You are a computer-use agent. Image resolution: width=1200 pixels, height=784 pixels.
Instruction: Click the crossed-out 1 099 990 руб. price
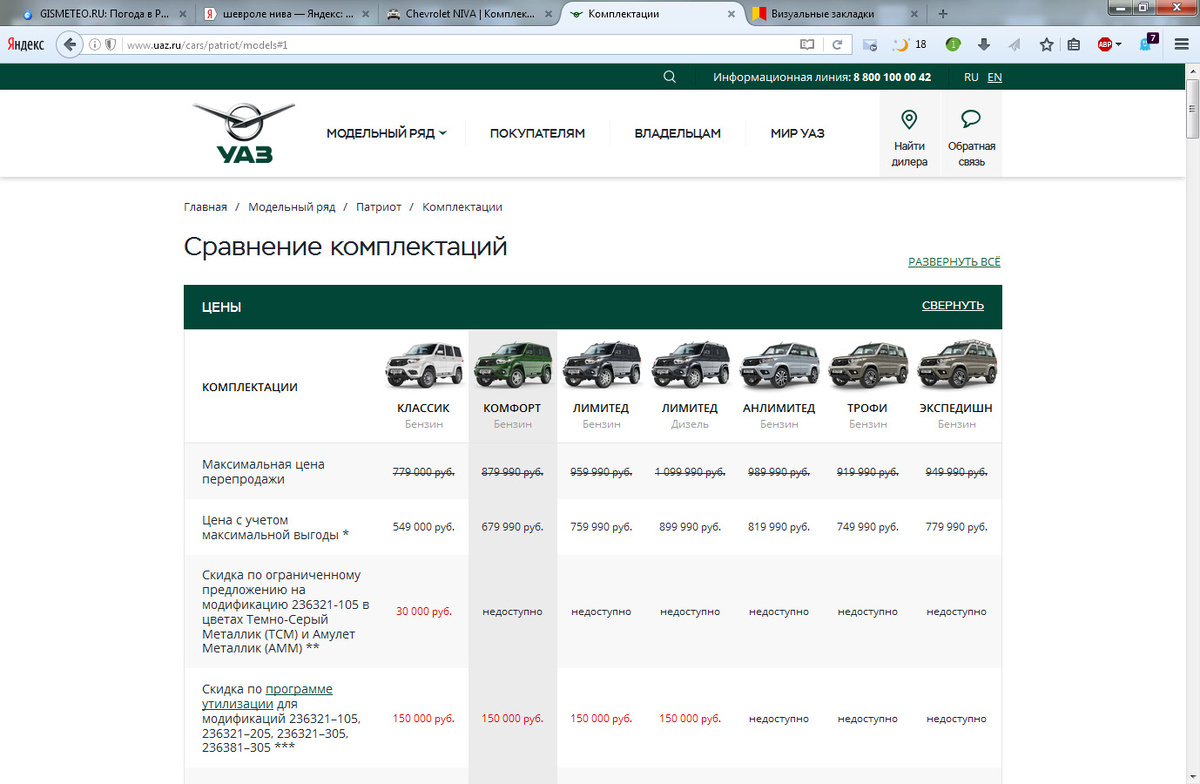pyautogui.click(x=690, y=471)
